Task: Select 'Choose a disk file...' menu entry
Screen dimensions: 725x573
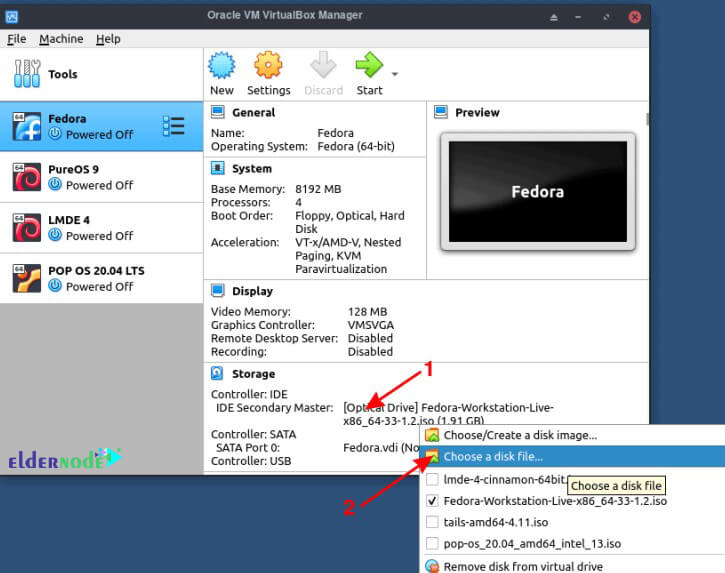Action: click(573, 456)
